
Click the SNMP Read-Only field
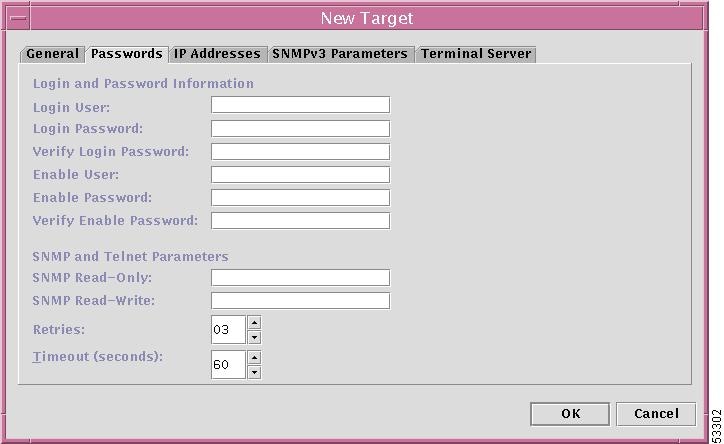point(301,278)
